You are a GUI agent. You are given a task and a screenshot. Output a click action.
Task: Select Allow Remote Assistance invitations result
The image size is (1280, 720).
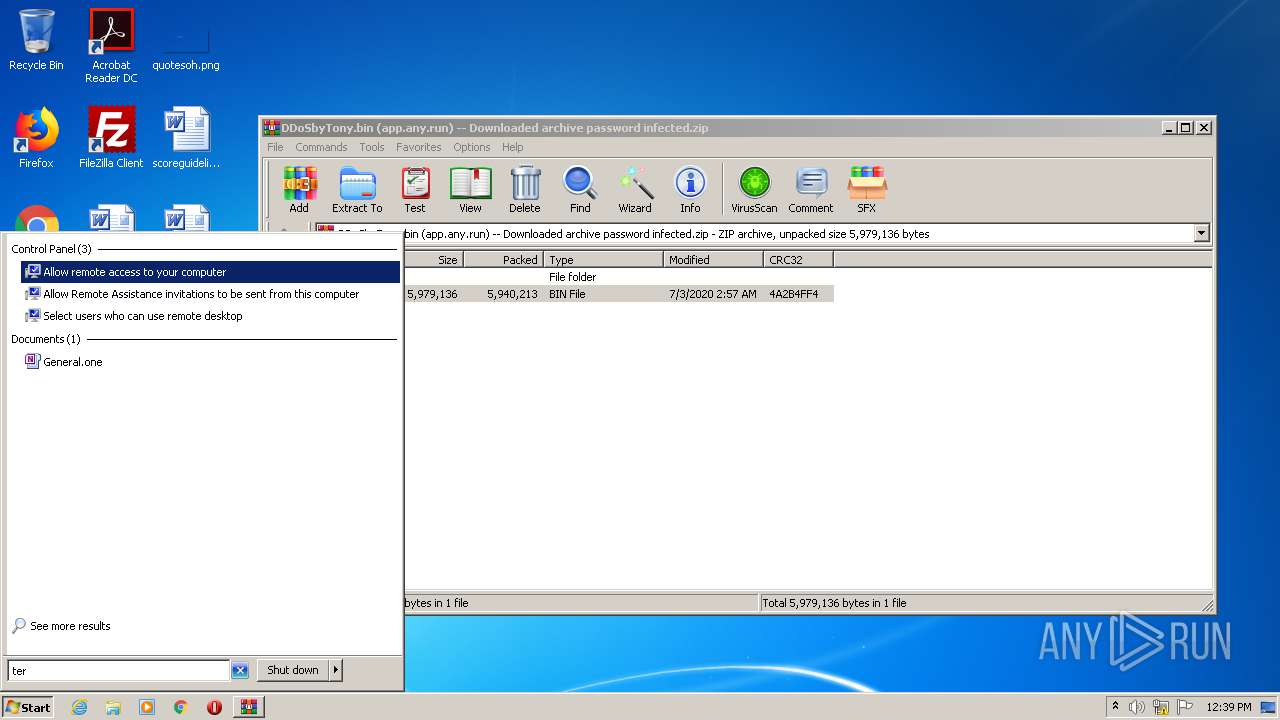point(210,294)
